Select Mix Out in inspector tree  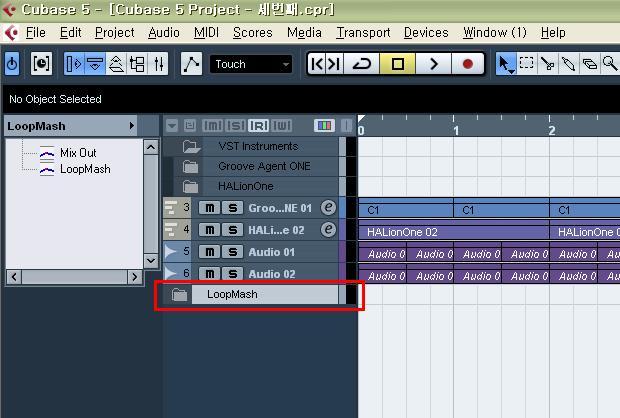coord(78,153)
